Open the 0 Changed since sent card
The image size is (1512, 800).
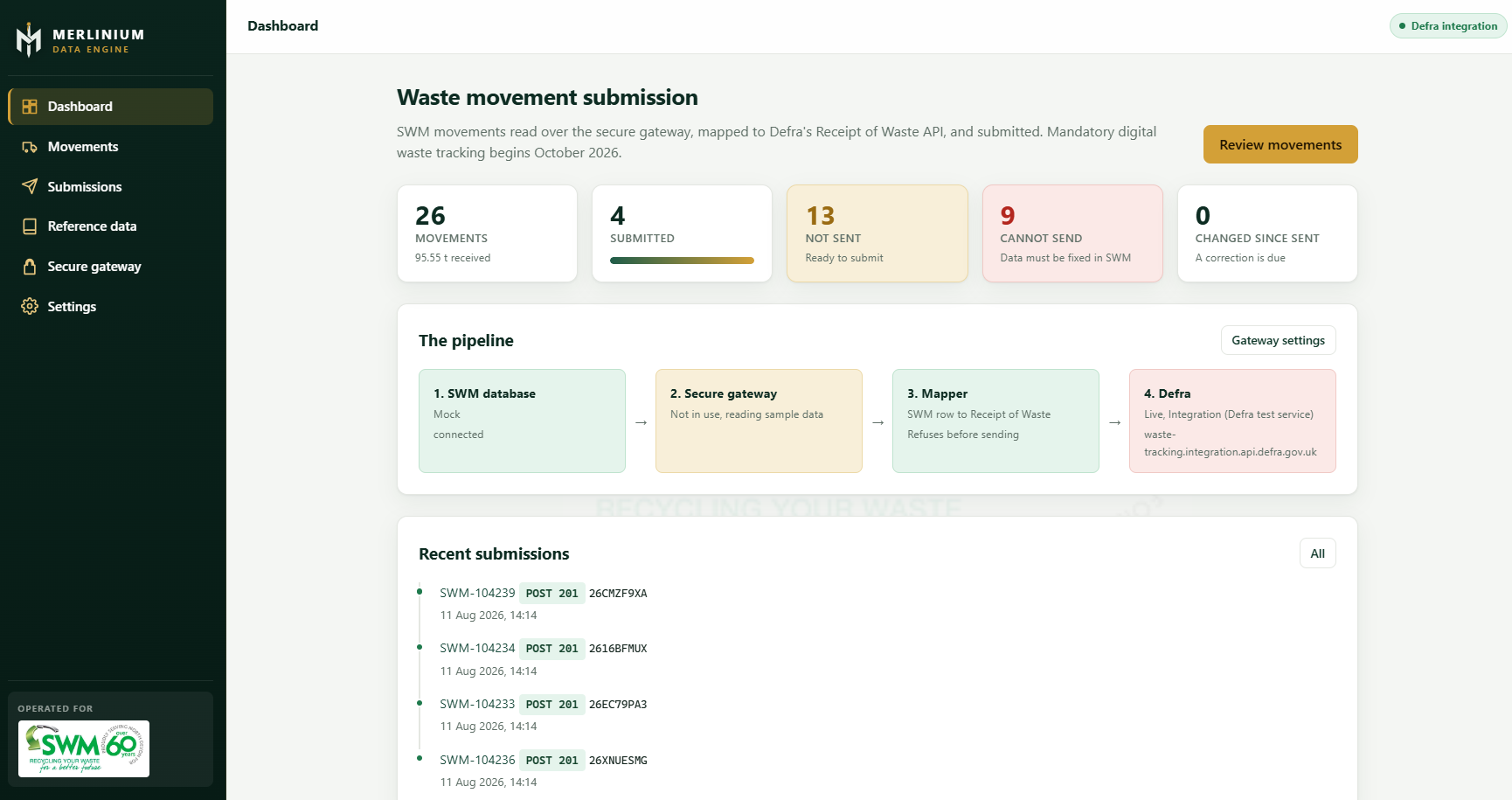pyautogui.click(x=1267, y=233)
